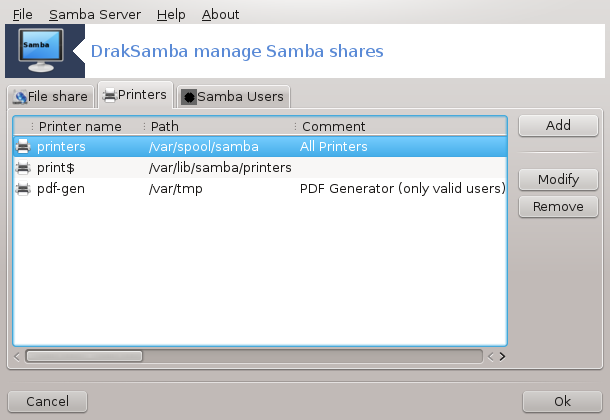Click the scrollbar's second left arrow near right end
This screenshot has width=610, height=420.
pos(491,357)
